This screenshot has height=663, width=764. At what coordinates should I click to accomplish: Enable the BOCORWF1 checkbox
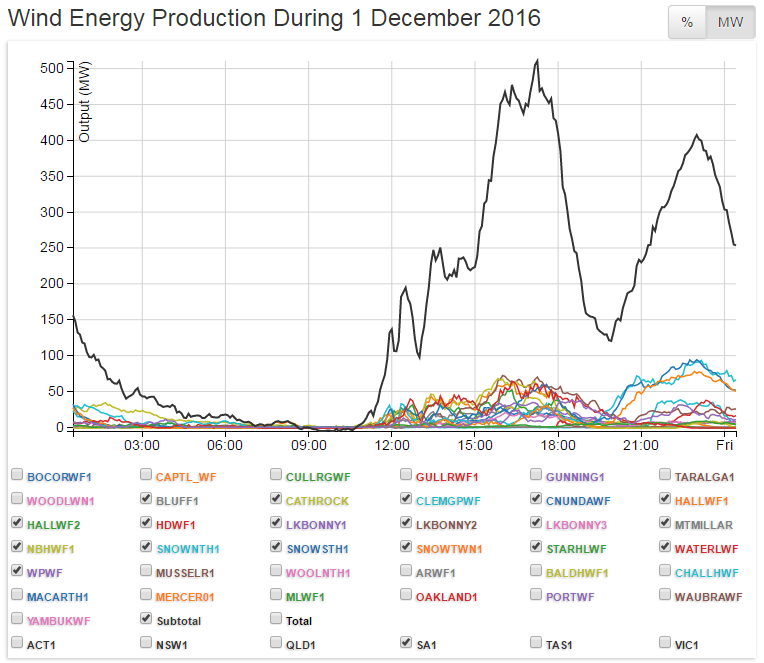(17, 475)
